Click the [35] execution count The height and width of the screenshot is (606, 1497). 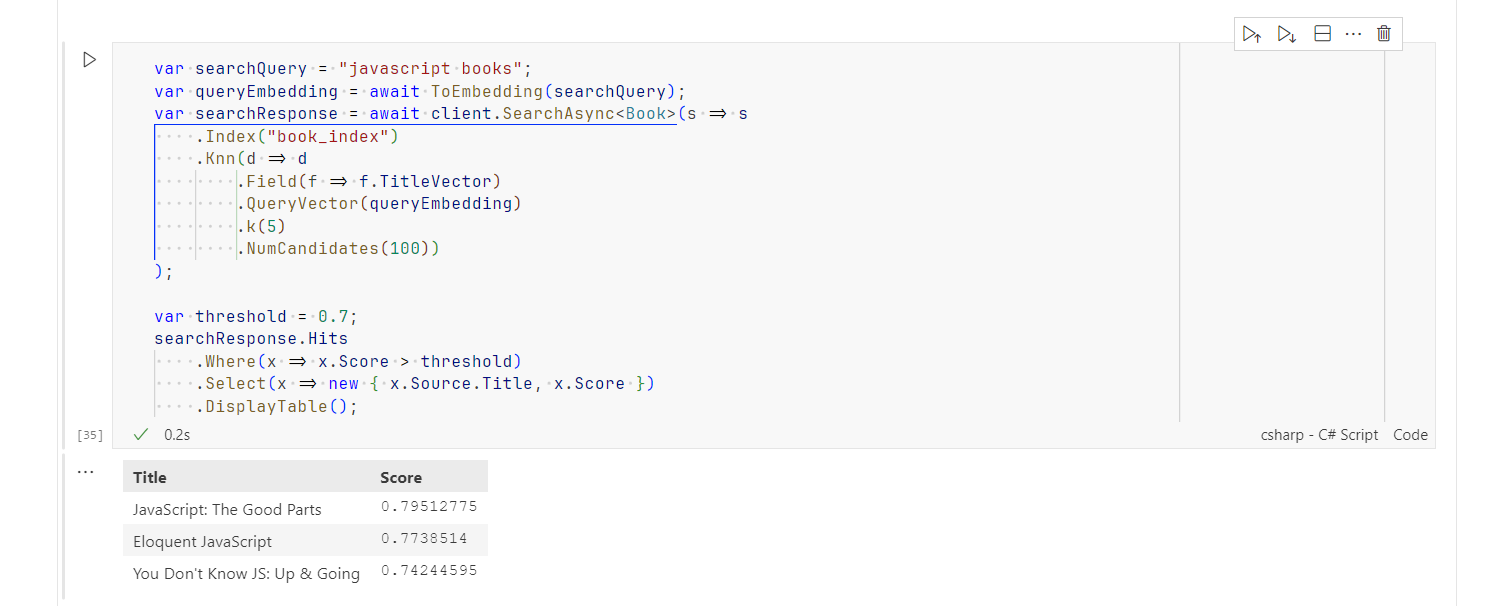pos(90,435)
